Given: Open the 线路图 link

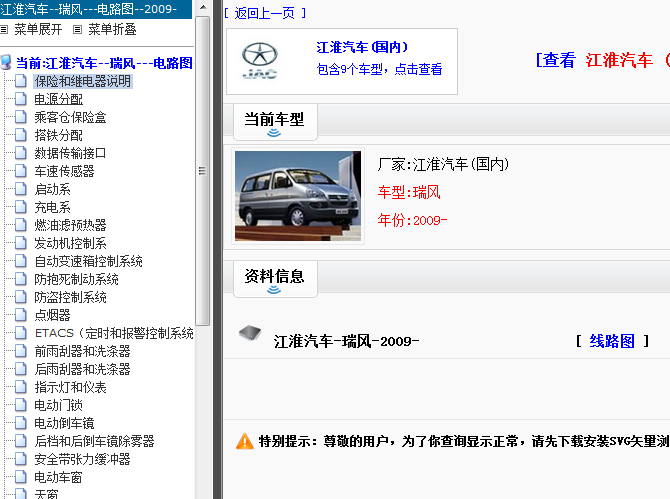Looking at the screenshot, I should [x=612, y=341].
